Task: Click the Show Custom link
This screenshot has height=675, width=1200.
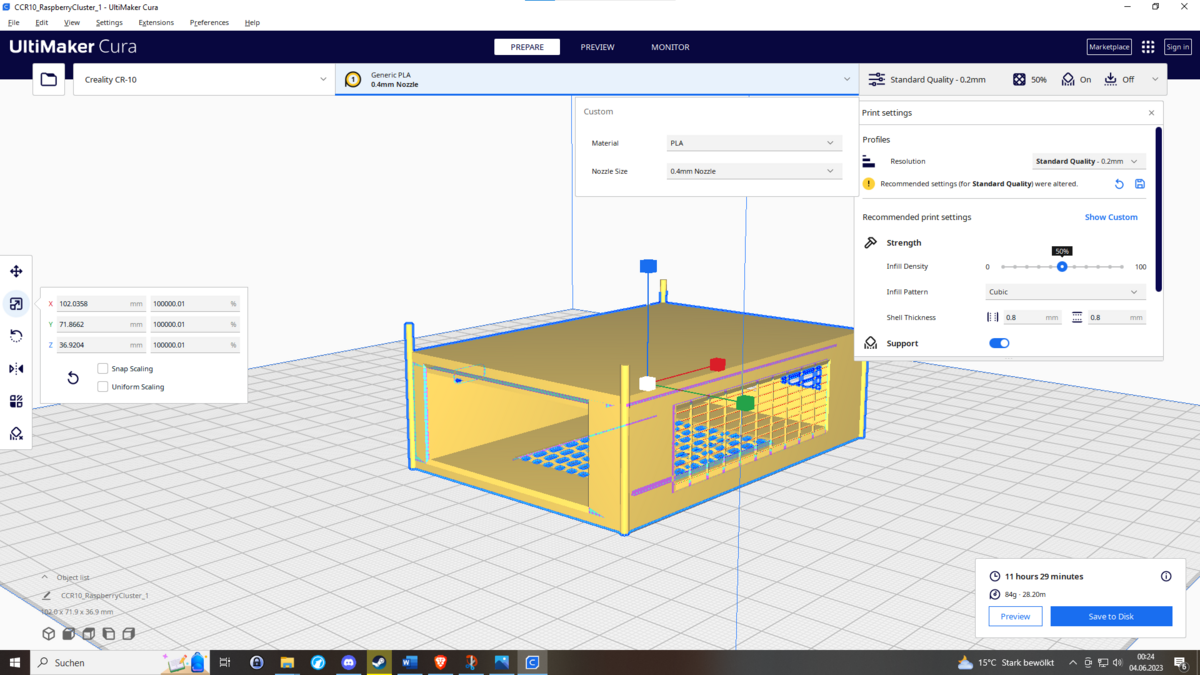Action: pyautogui.click(x=1111, y=217)
